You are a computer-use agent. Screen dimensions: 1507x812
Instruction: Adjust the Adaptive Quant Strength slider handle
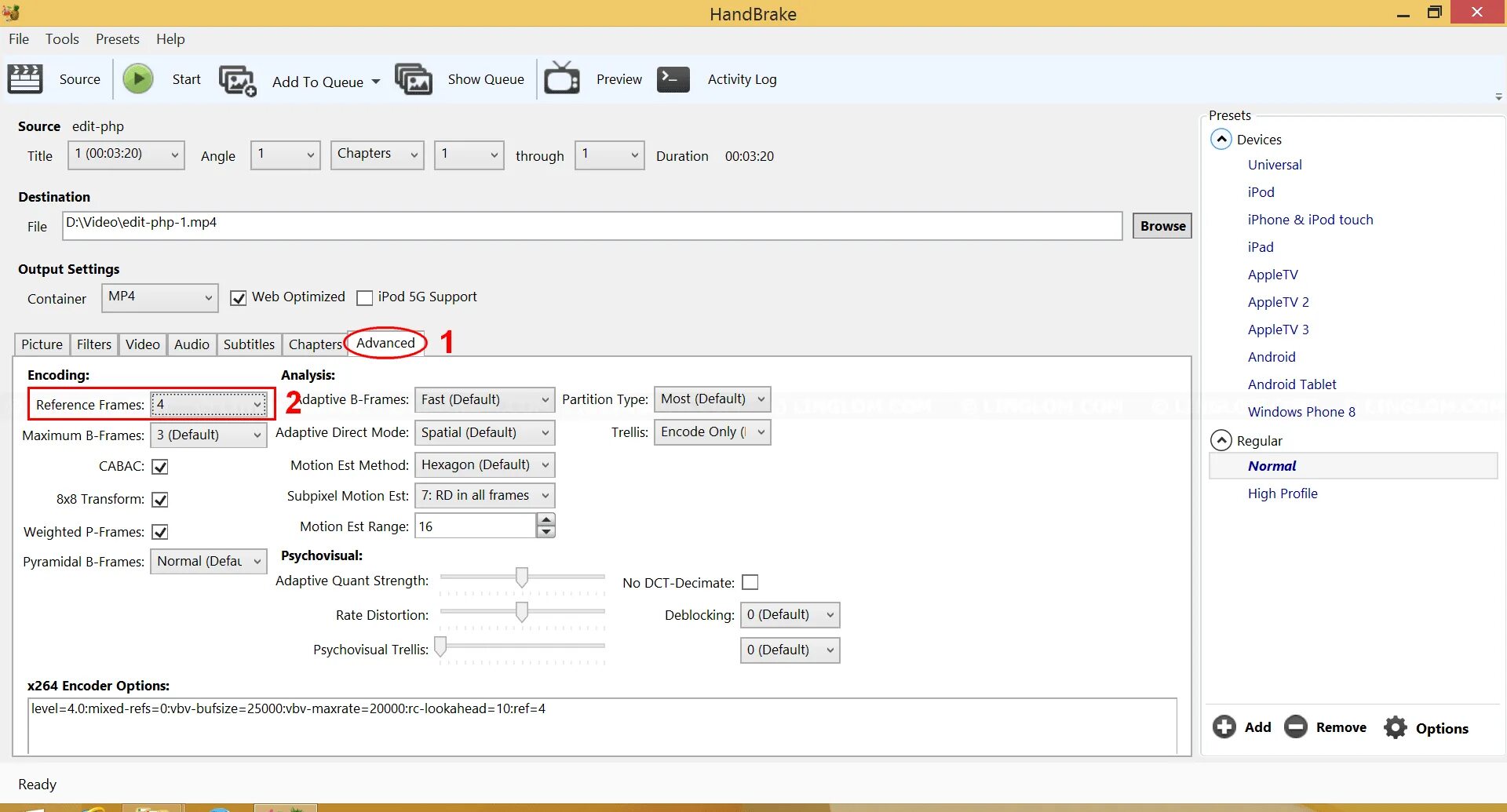[x=521, y=577]
